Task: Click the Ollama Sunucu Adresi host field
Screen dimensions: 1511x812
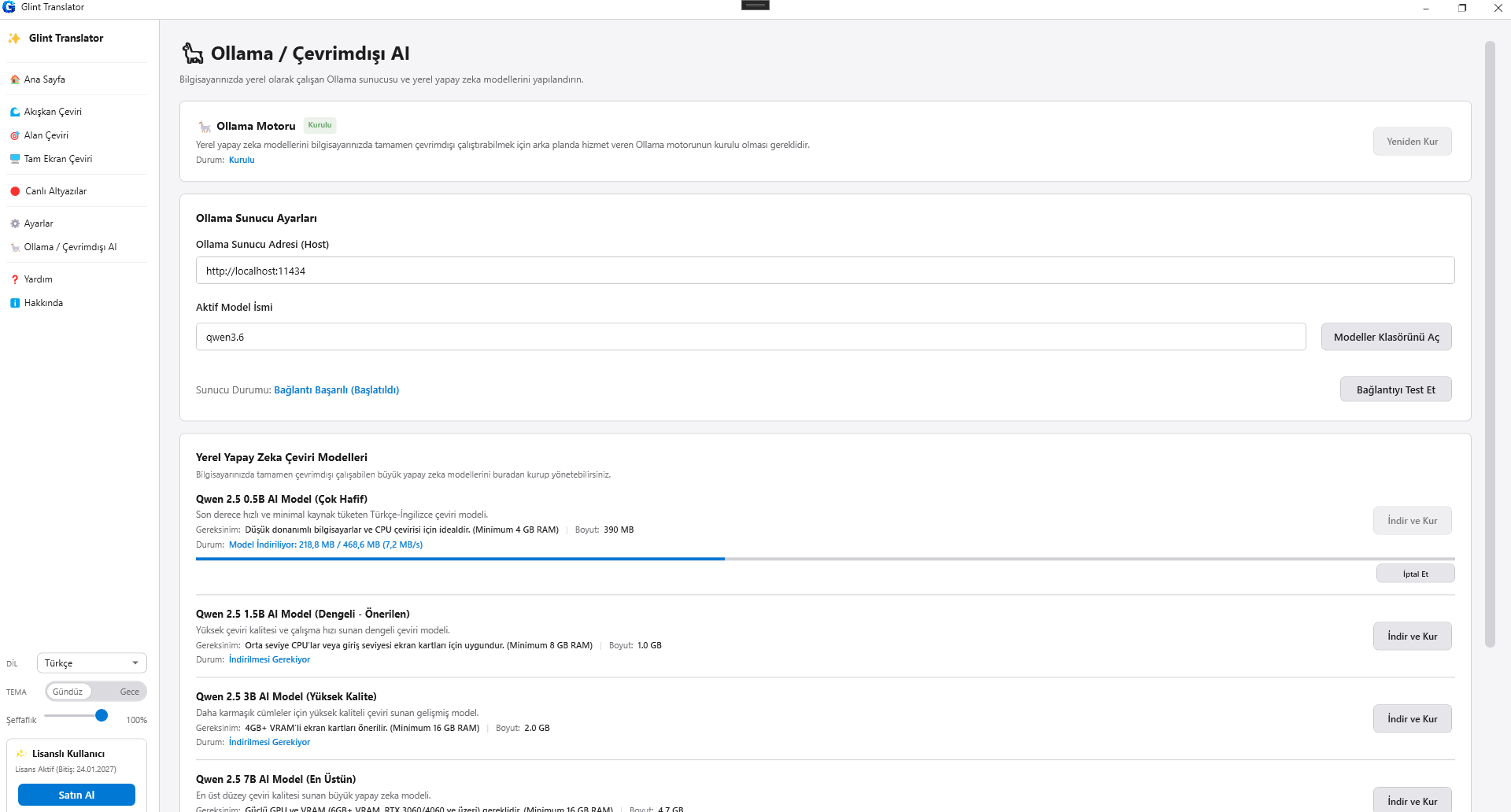Action: [x=825, y=271]
